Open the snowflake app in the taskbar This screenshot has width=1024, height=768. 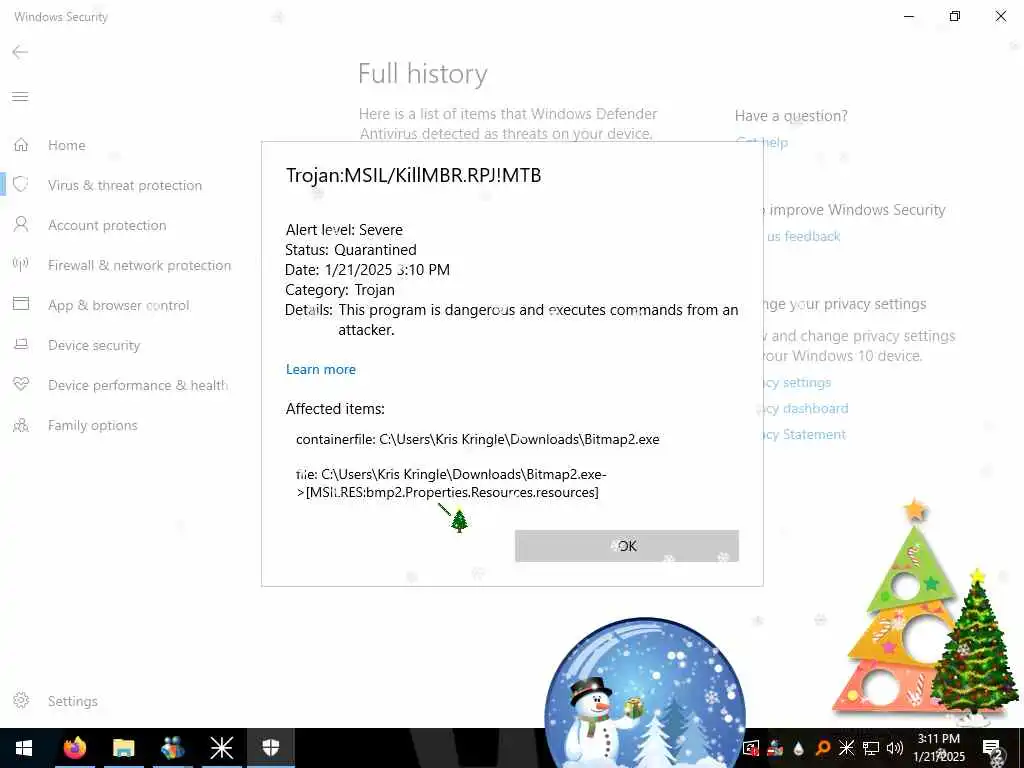point(221,748)
